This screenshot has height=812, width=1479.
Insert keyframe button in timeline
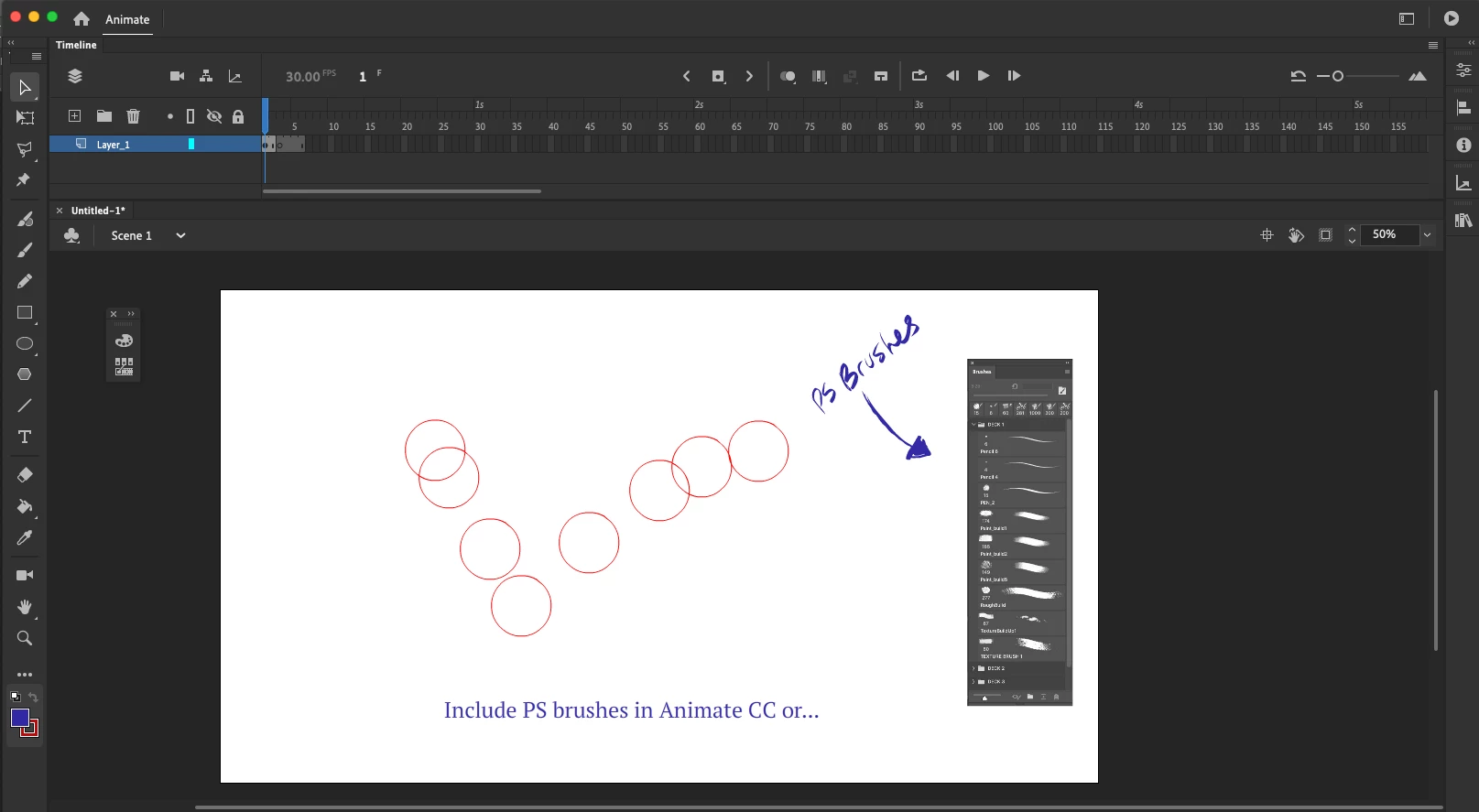point(718,76)
